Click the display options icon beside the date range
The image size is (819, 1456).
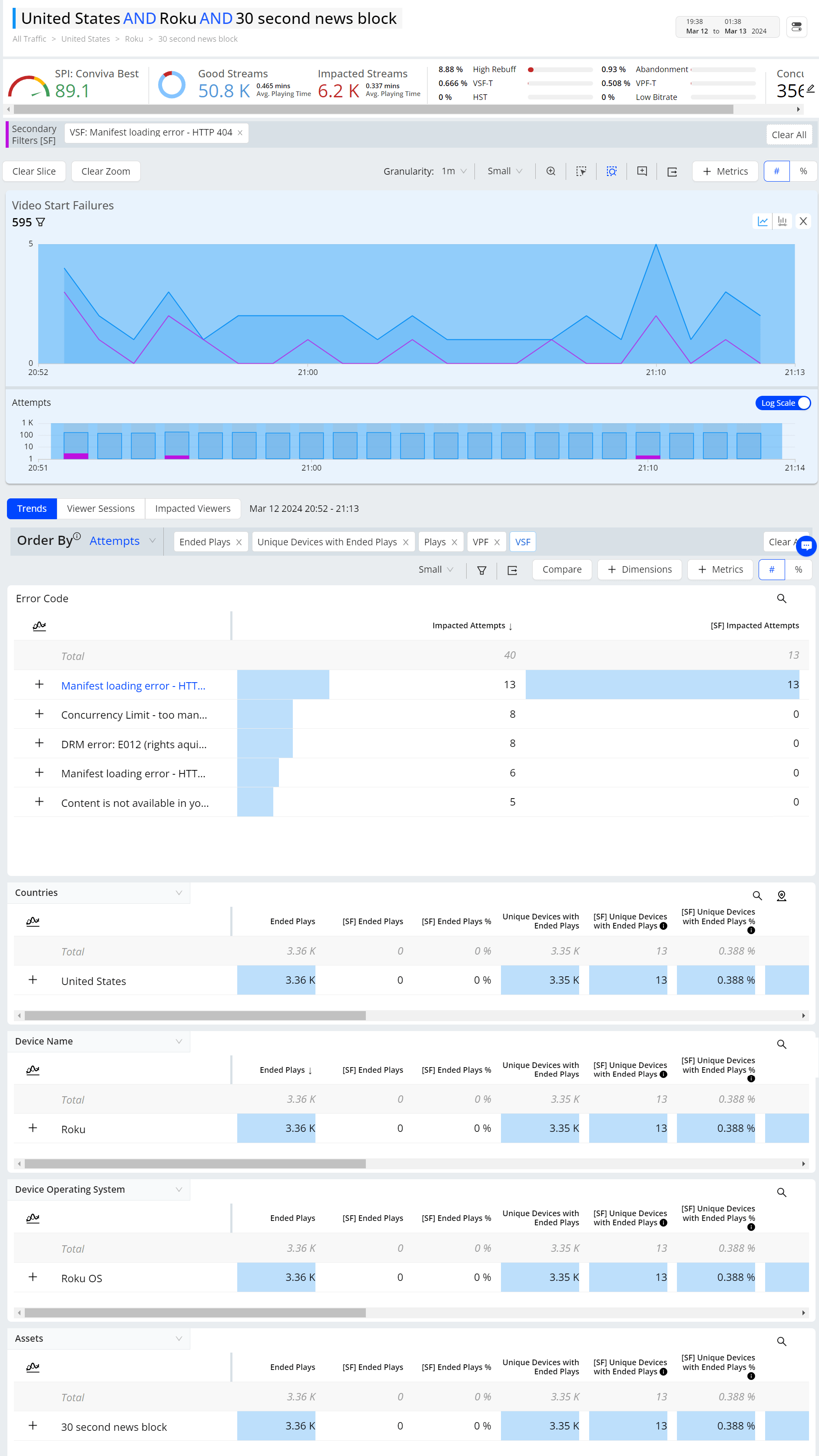click(796, 27)
